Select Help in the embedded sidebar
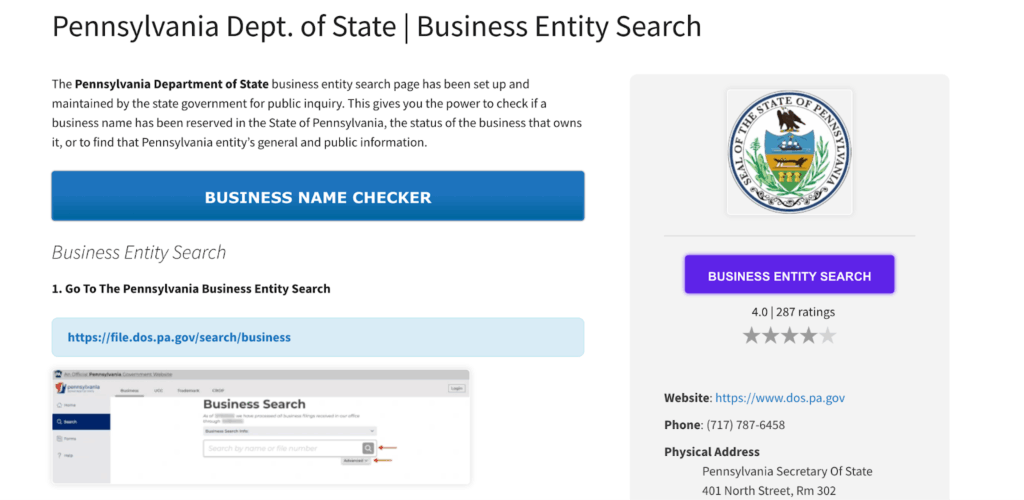 pyautogui.click(x=68, y=455)
